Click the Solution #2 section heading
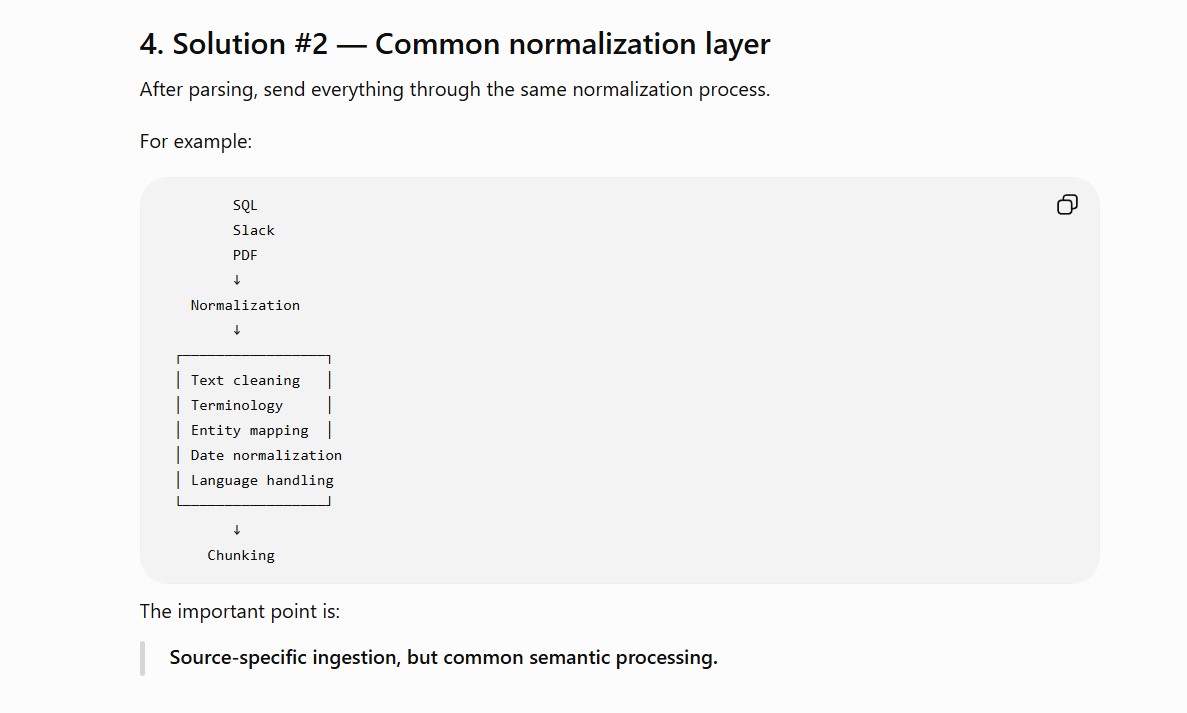The height and width of the screenshot is (713, 1187). coord(455,44)
